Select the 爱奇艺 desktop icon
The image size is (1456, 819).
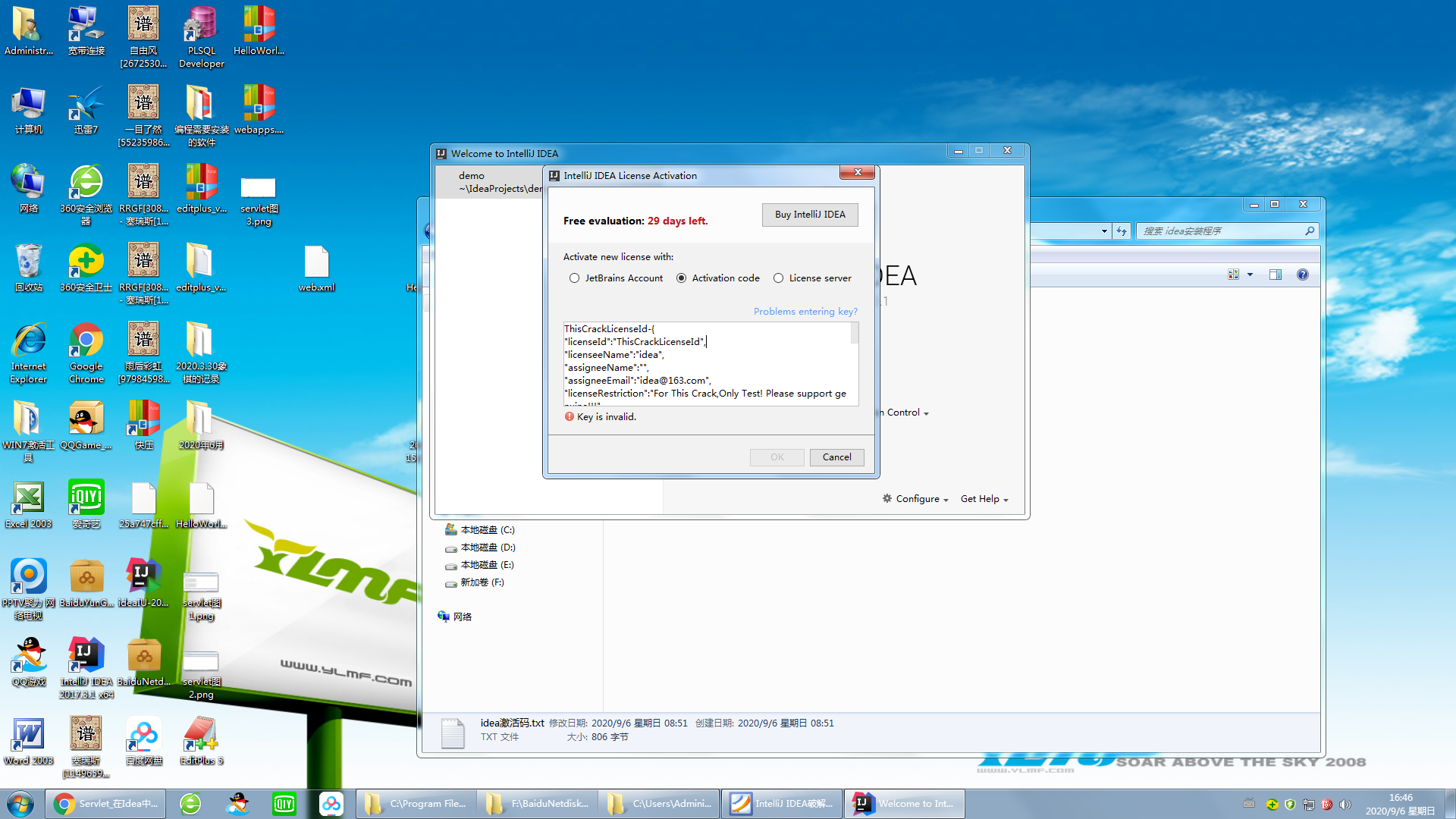[x=86, y=504]
